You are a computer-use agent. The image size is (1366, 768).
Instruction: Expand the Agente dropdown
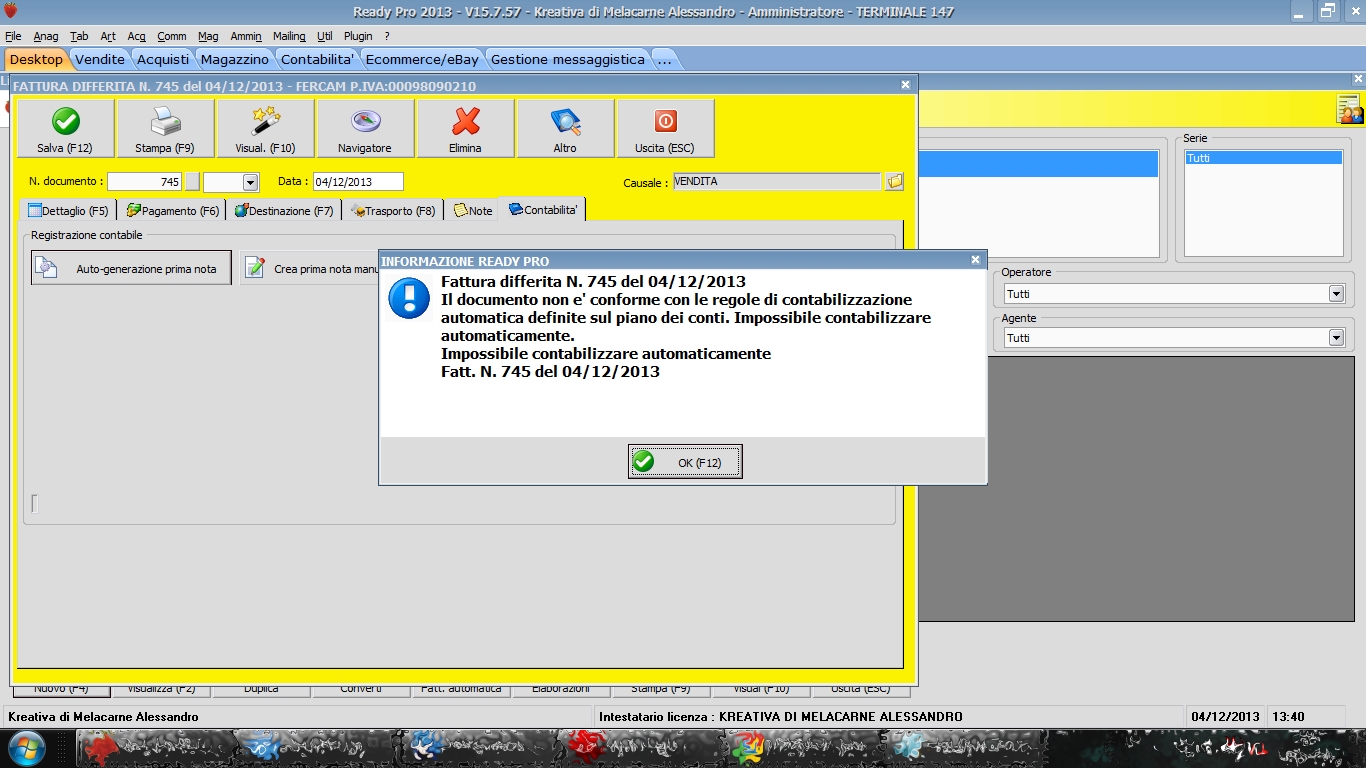tap(1336, 338)
